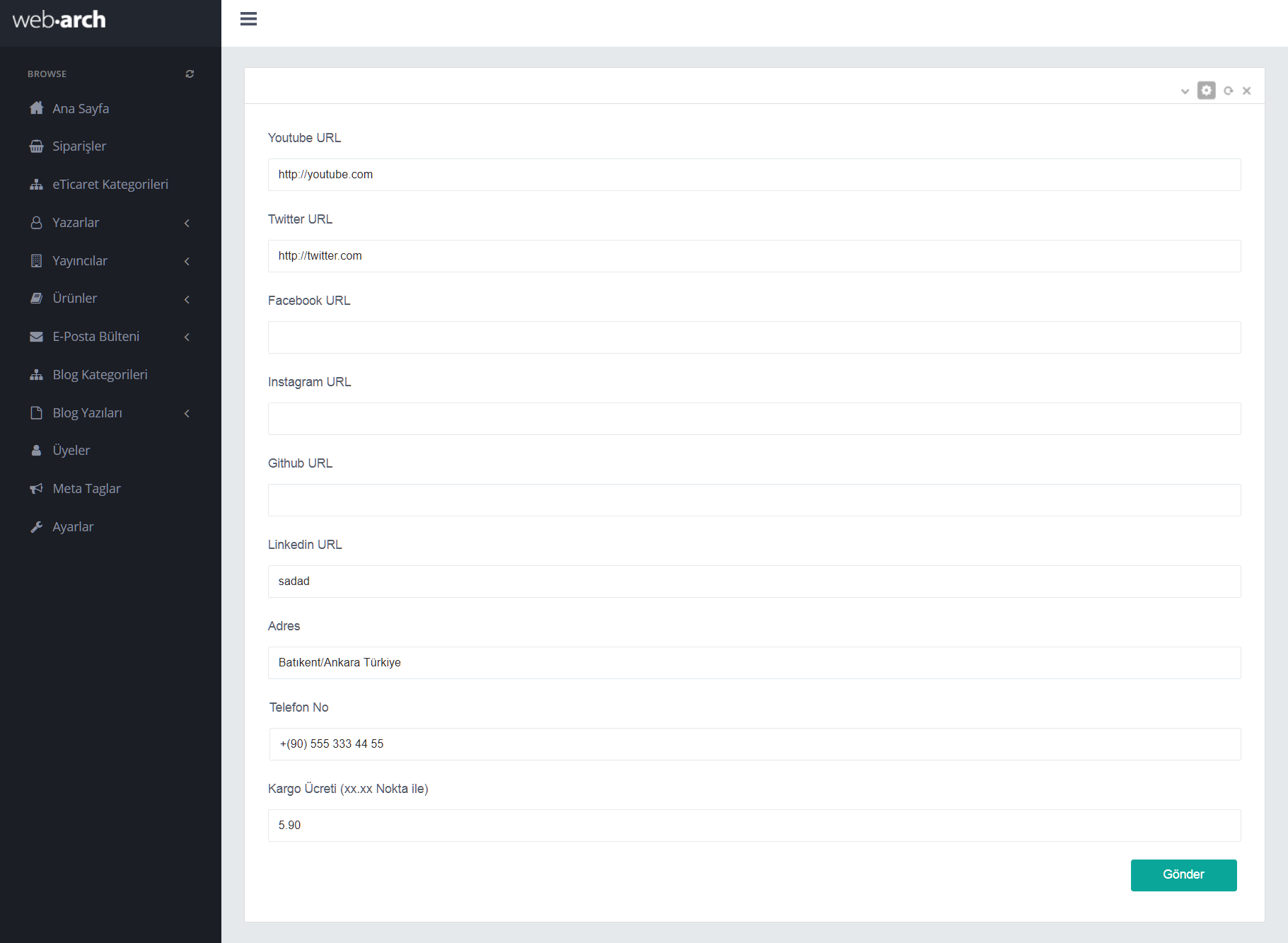The image size is (1288, 943).
Task: Expand the Yayıncılar submenu arrow
Action: 187,261
